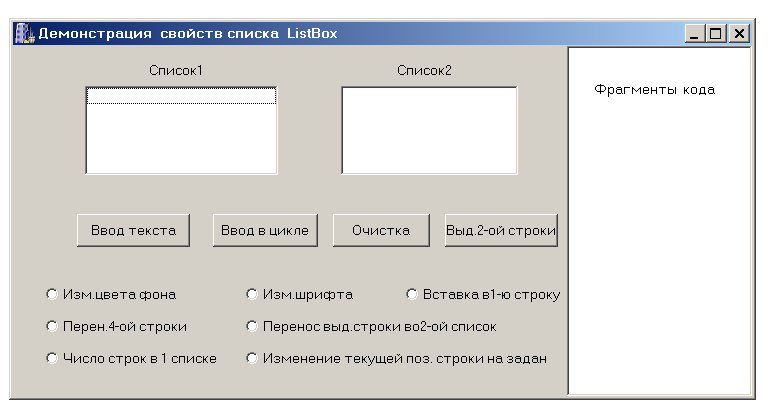The width and height of the screenshot is (769, 411).
Task: Click the application icon in title bar
Action: (24, 33)
